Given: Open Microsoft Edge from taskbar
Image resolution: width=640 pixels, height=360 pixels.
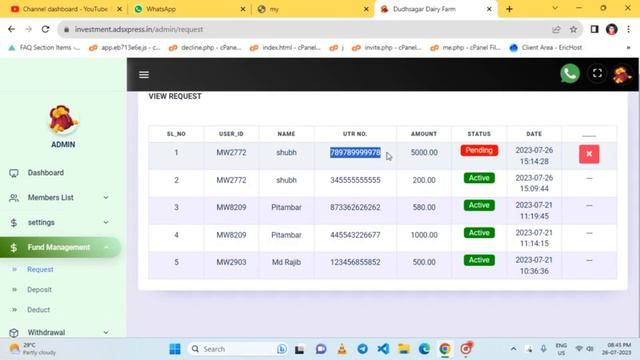Looking at the screenshot, I should coord(424,349).
